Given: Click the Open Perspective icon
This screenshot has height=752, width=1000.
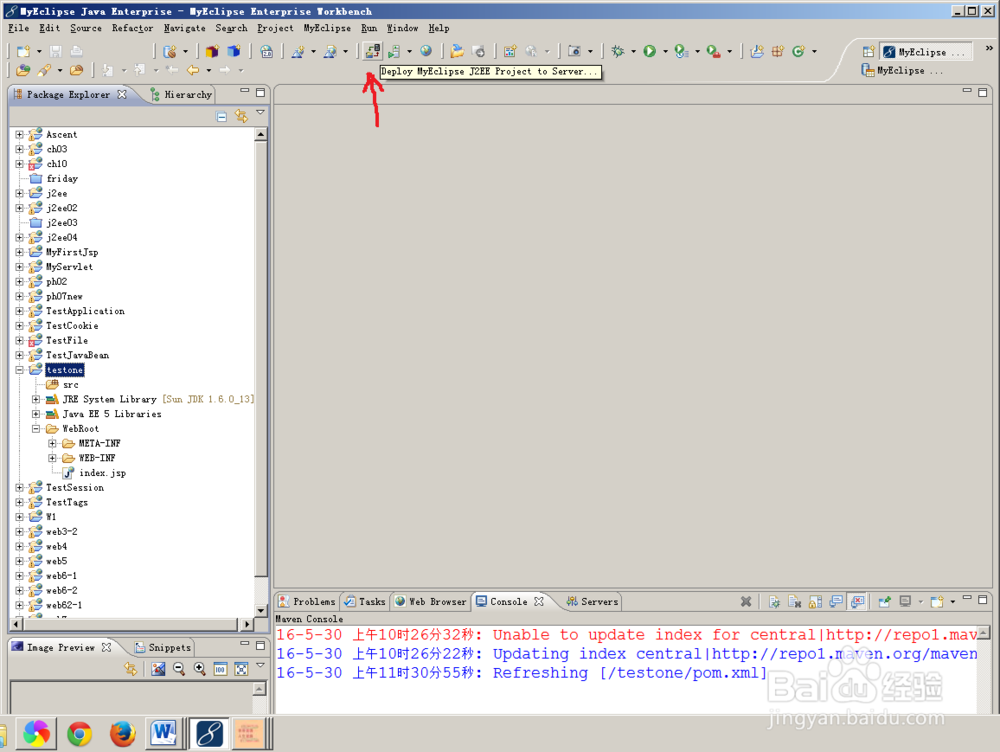Looking at the screenshot, I should 868,52.
